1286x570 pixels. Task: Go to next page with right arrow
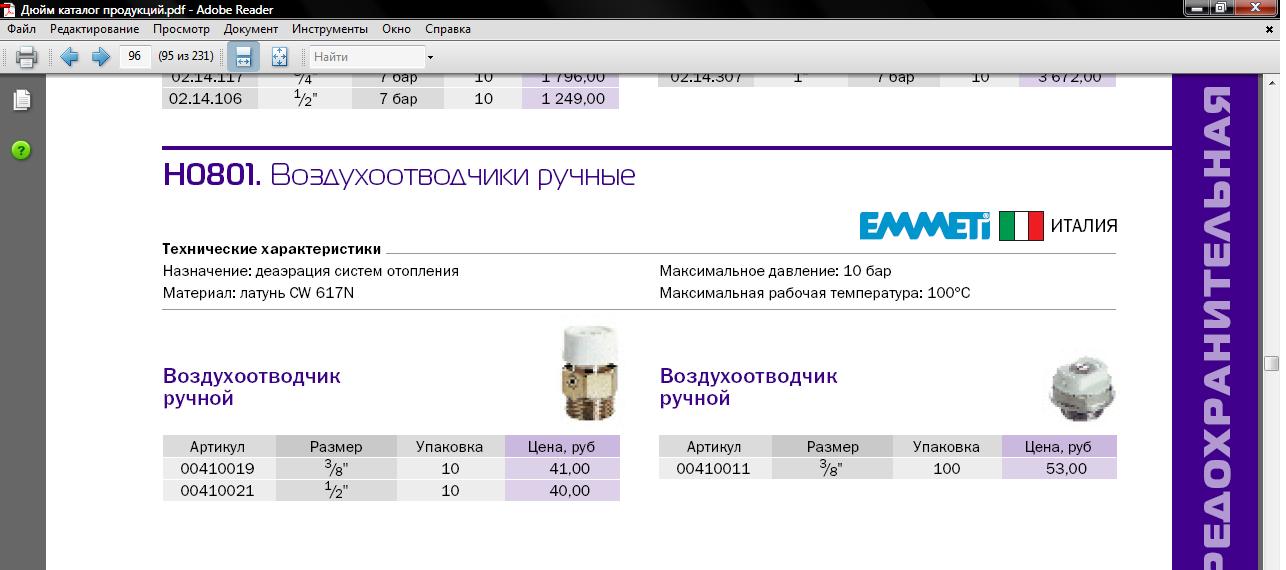click(100, 57)
